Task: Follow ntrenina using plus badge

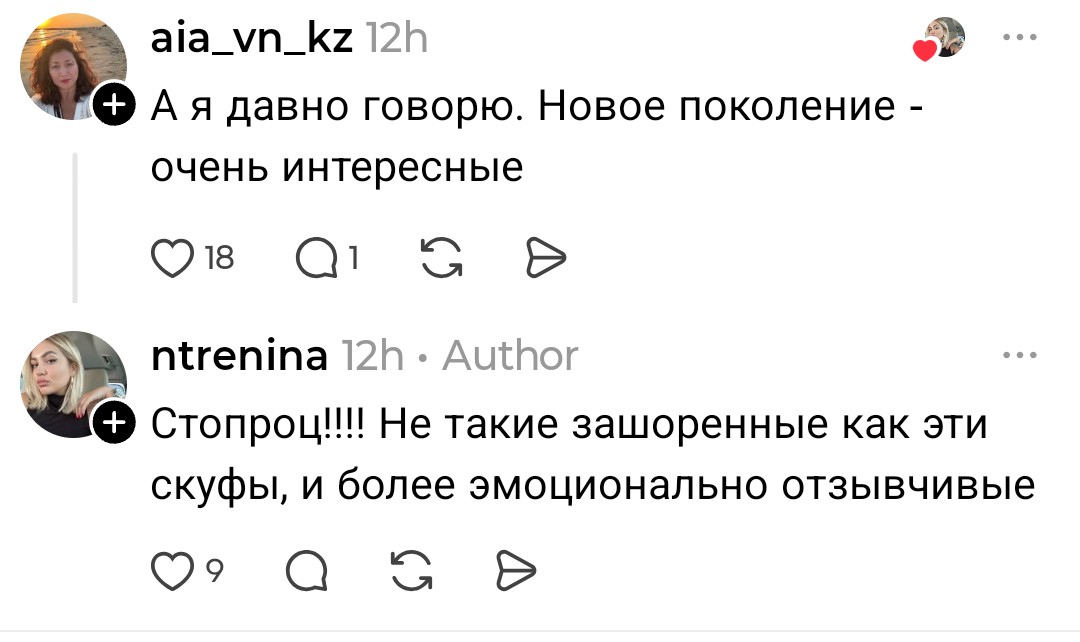Action: coord(113,423)
